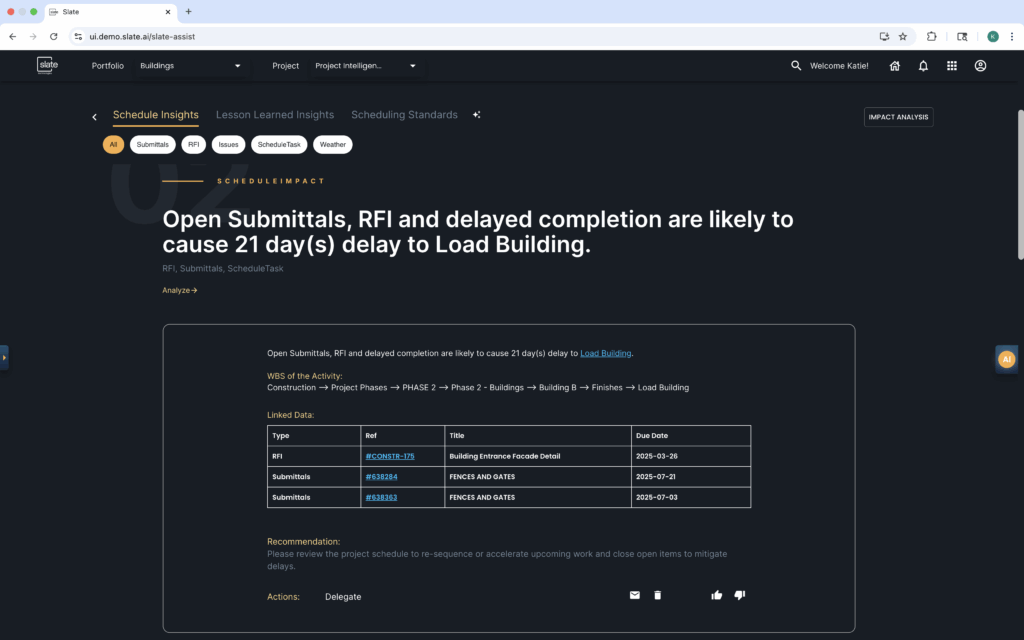Give a thumbs down to this insight
Viewport: 1024px width, 640px height.
pyautogui.click(x=739, y=594)
